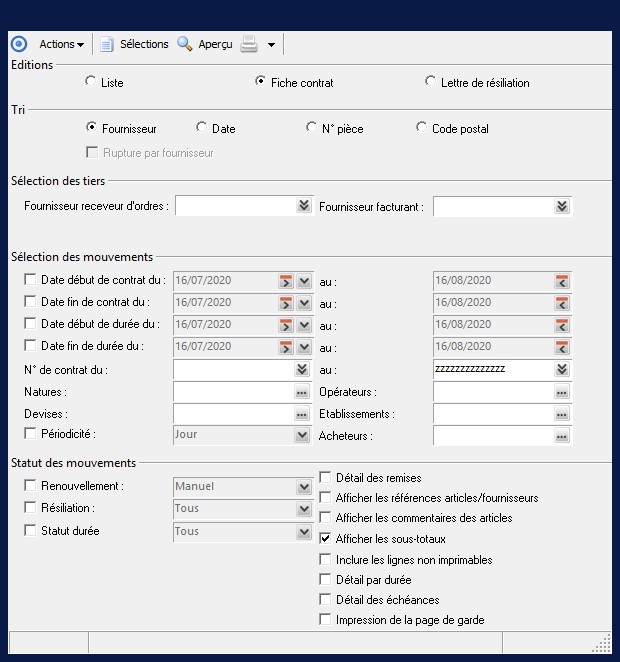
Task: Open the printer dropdown arrow in the toolbar
Action: click(x=271, y=45)
